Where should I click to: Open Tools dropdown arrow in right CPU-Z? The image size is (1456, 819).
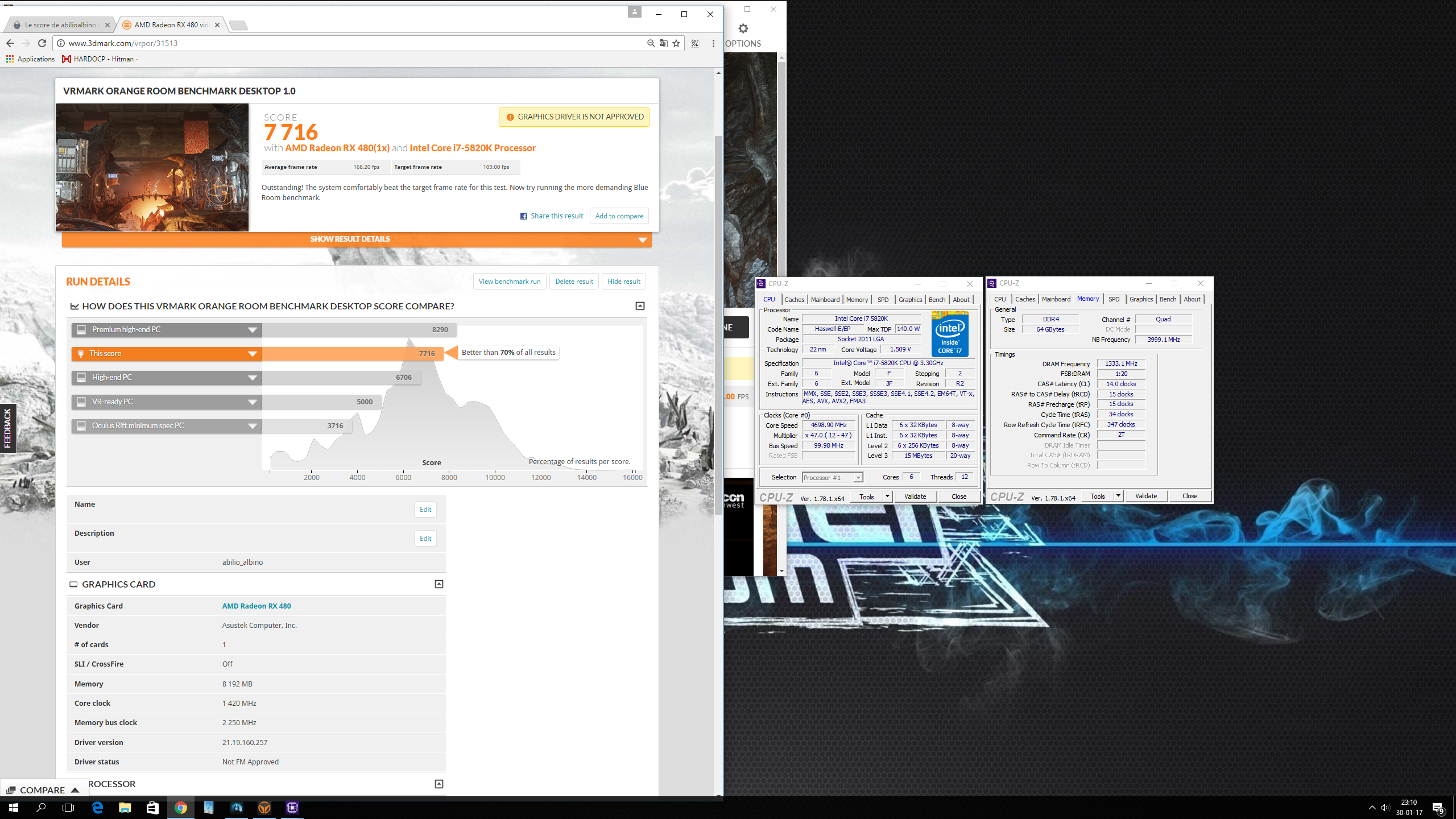[x=1118, y=497]
